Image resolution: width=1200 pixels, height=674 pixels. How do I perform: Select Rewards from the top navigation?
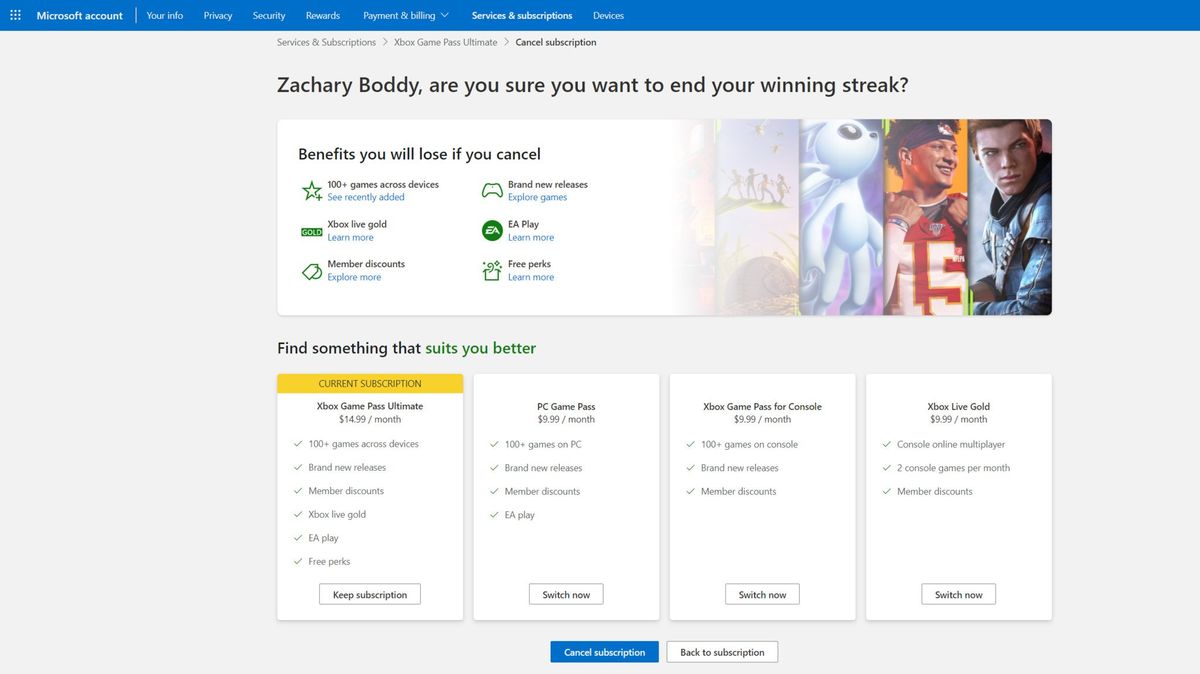coord(322,15)
